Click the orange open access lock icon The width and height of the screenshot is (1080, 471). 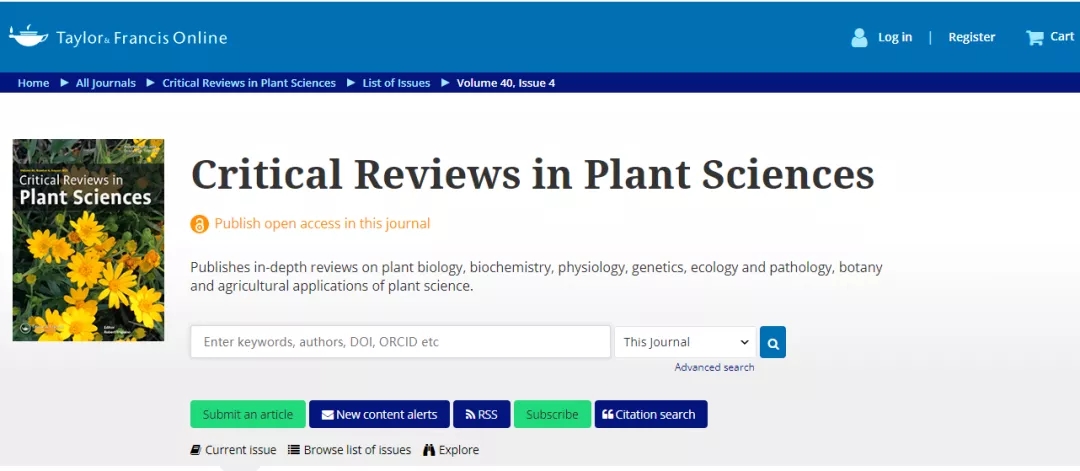click(x=200, y=224)
